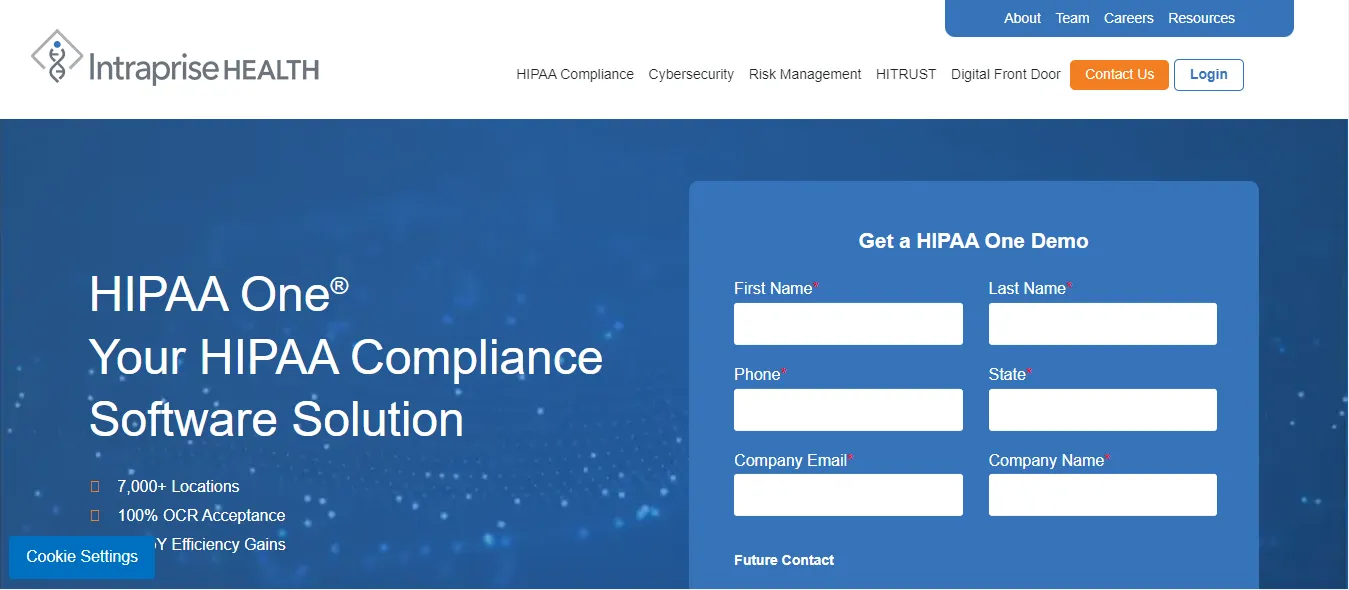
Task: Click the '100% OCR Acceptance' text
Action: coord(201,516)
